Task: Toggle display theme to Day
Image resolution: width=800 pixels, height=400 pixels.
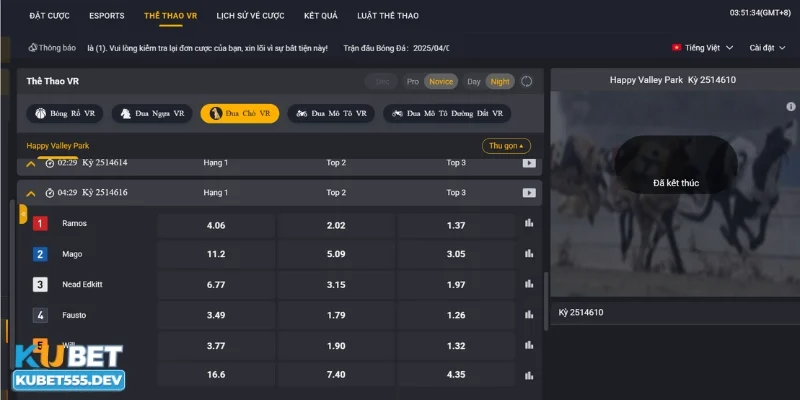Action: pyautogui.click(x=474, y=81)
